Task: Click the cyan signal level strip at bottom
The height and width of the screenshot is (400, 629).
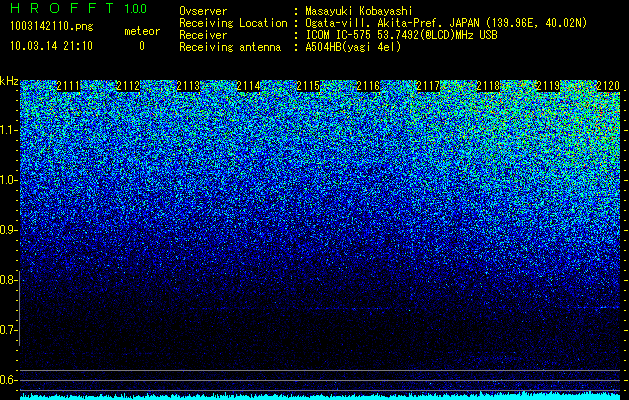Action: tap(320, 397)
